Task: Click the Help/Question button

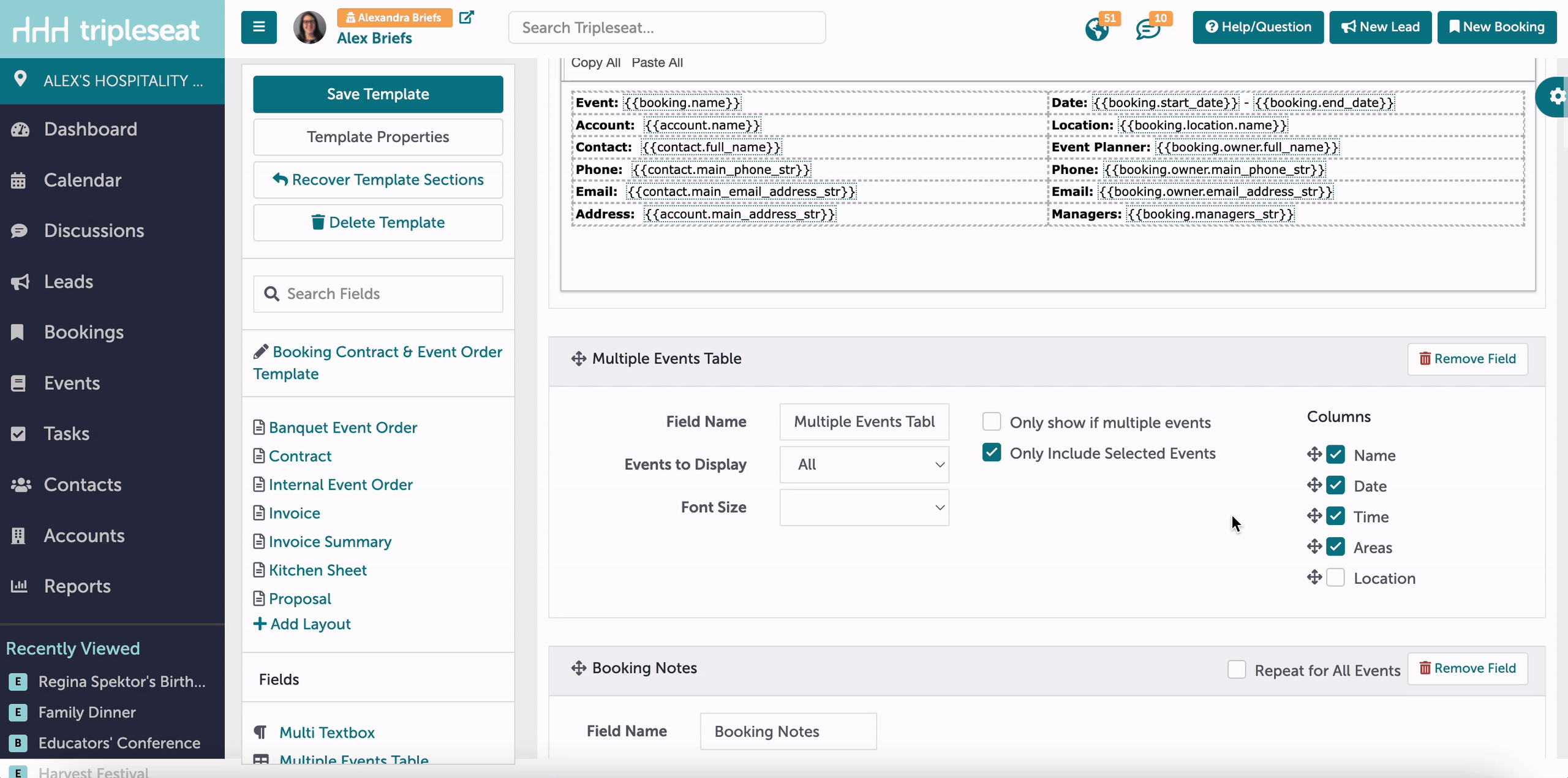Action: tap(1258, 27)
